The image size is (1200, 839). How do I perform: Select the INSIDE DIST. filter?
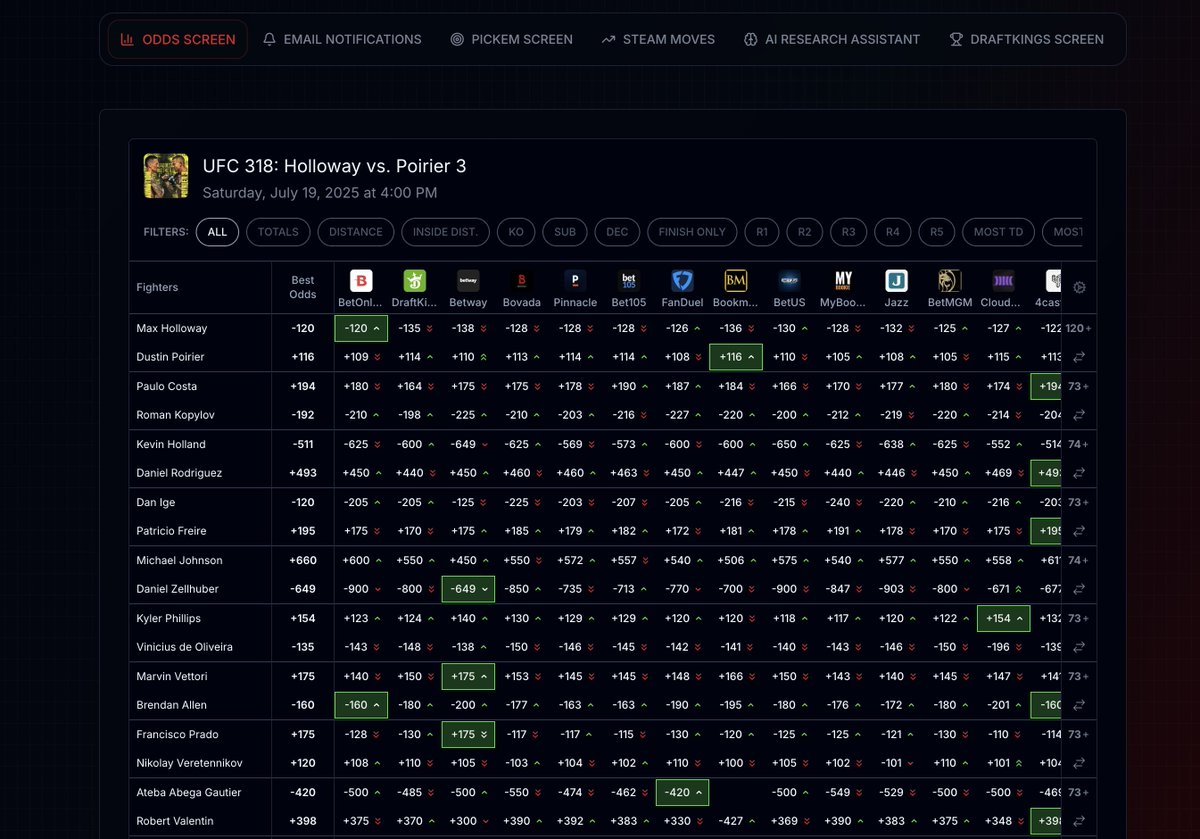(x=446, y=232)
